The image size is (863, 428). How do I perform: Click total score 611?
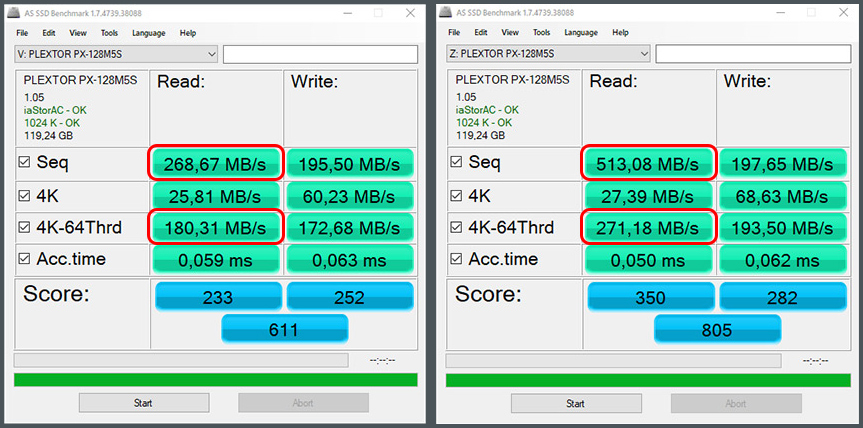pyautogui.click(x=284, y=330)
